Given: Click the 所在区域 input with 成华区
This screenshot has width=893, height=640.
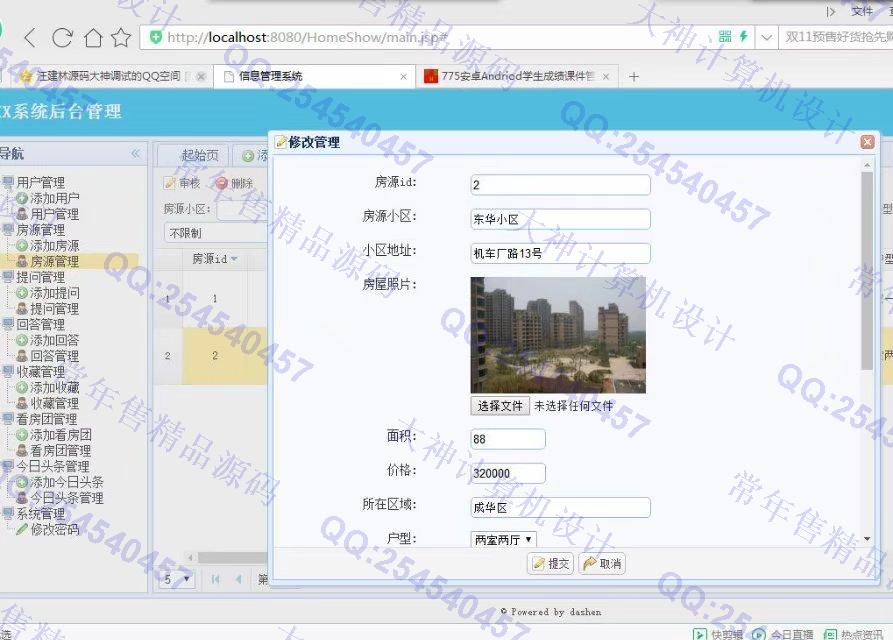Looking at the screenshot, I should click(560, 507).
